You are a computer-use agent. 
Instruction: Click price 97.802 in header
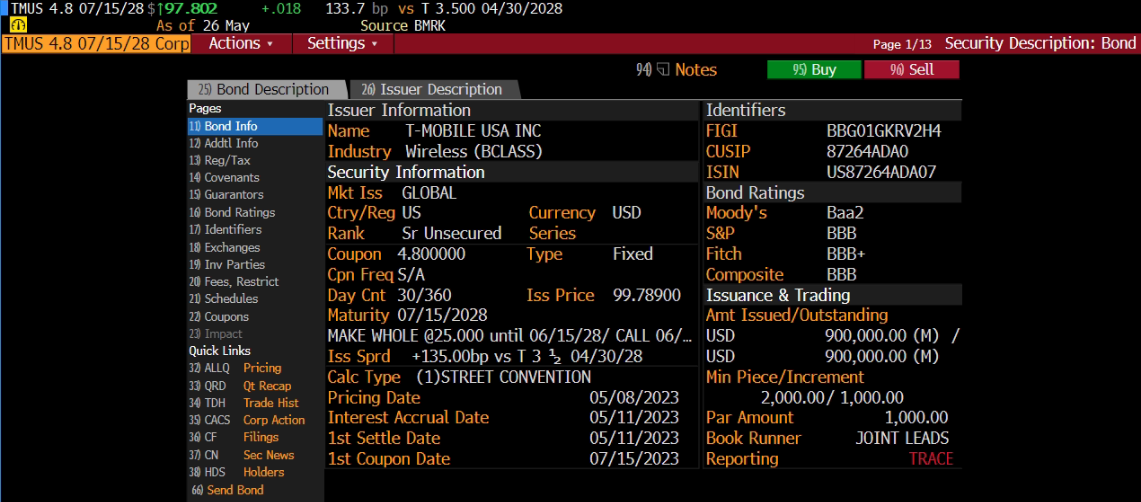tap(186, 9)
